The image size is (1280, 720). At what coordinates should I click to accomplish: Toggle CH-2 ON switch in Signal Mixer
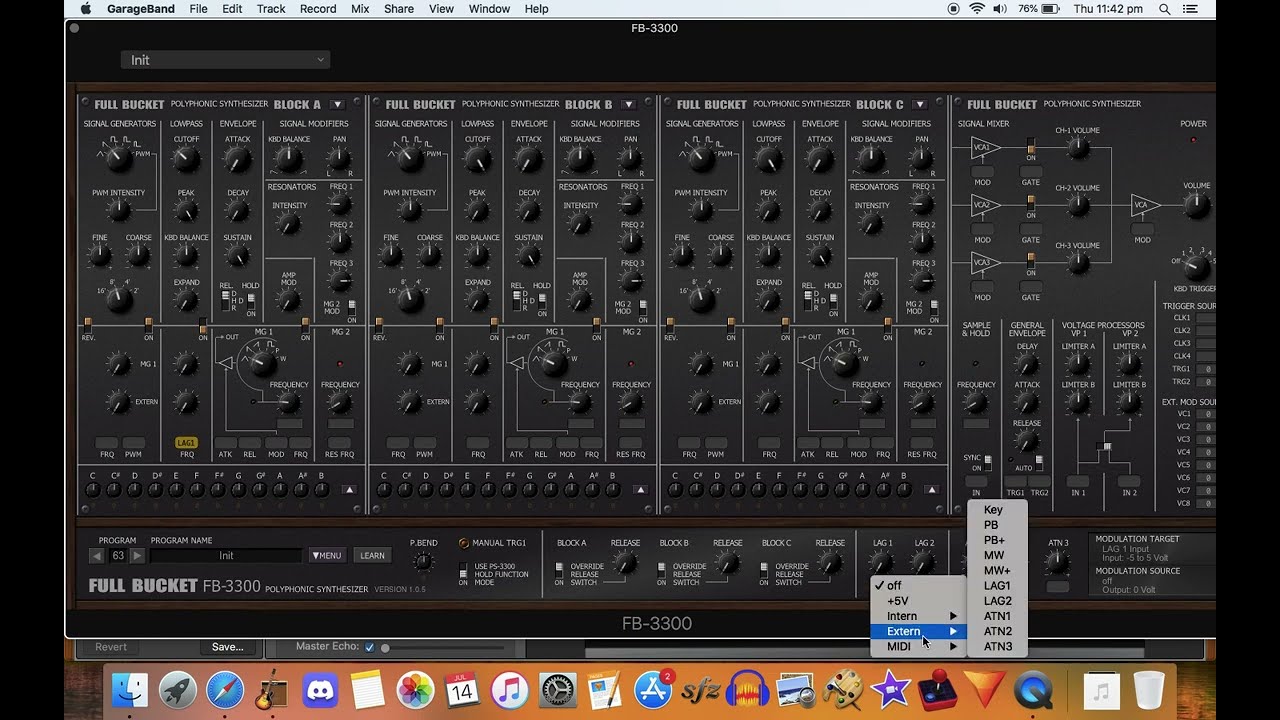(x=1031, y=205)
